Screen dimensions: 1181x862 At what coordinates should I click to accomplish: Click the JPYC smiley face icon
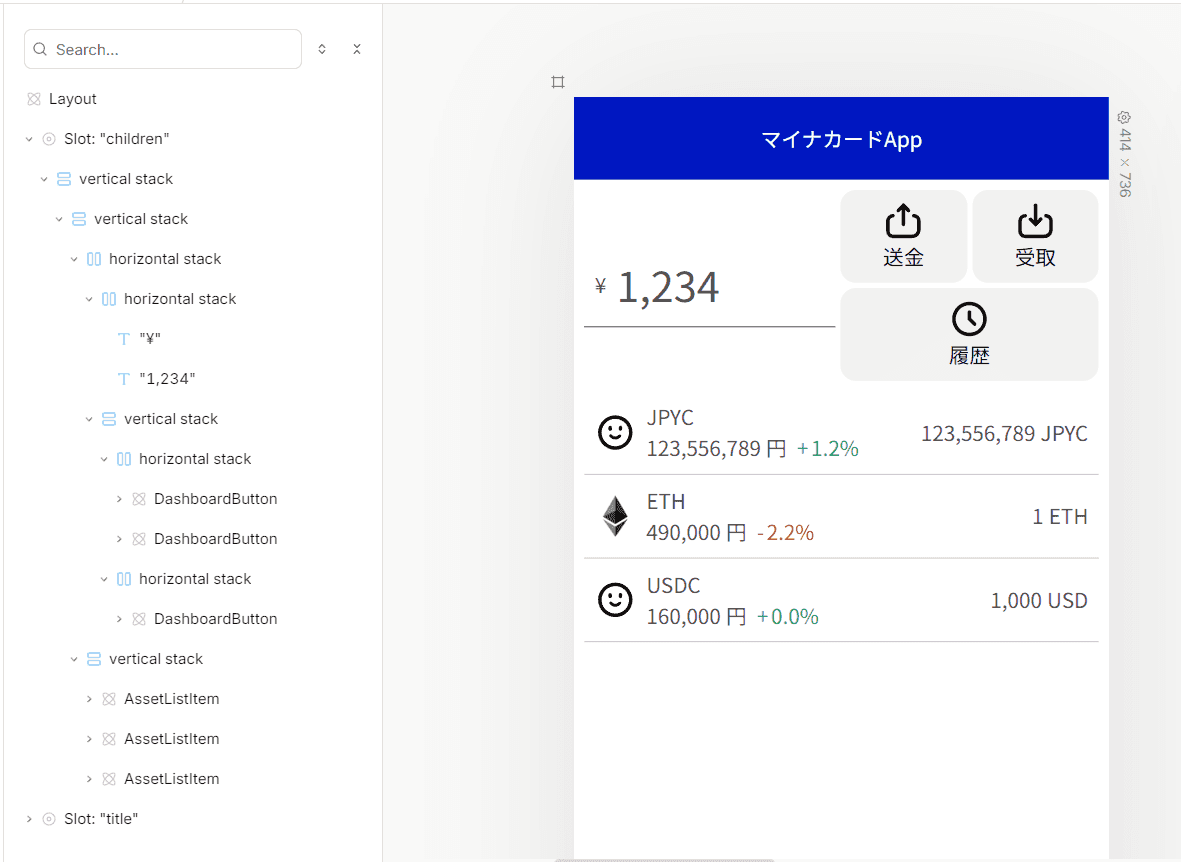click(615, 433)
